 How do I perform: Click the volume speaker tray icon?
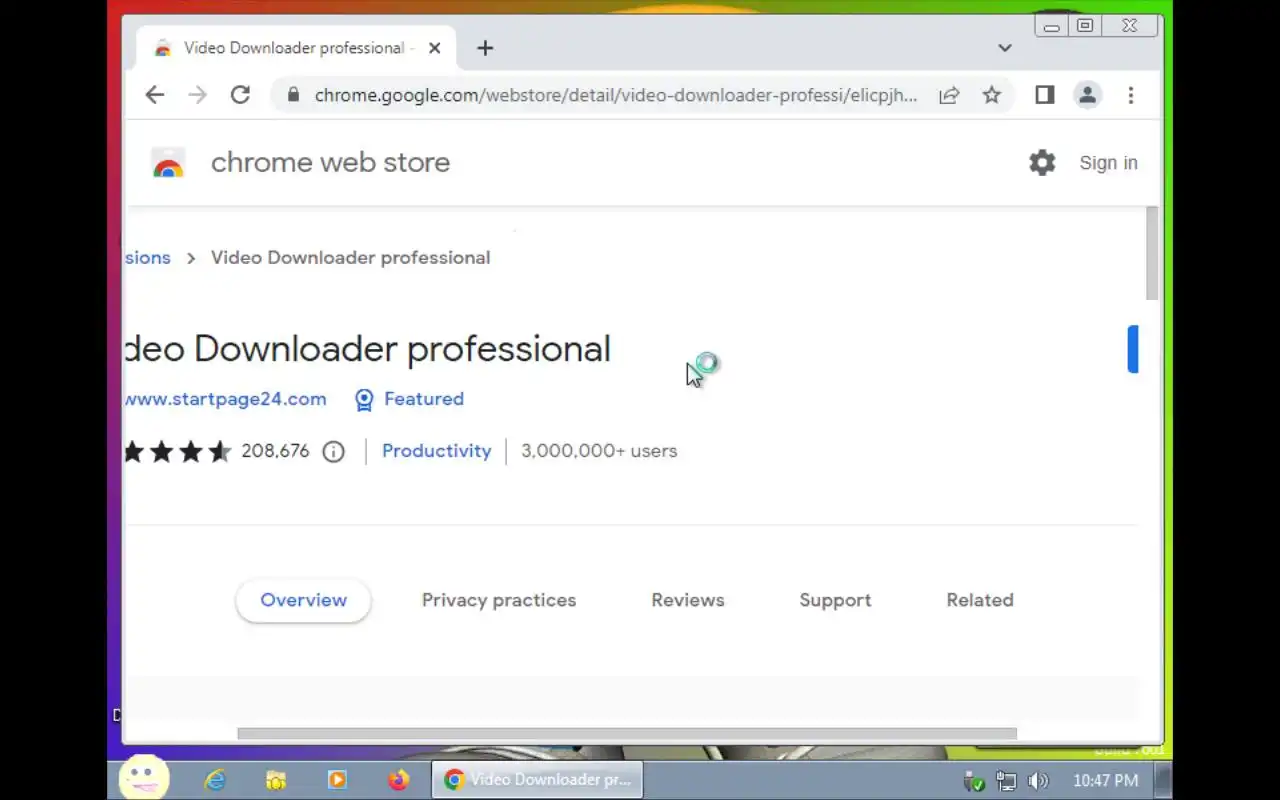click(x=1038, y=781)
